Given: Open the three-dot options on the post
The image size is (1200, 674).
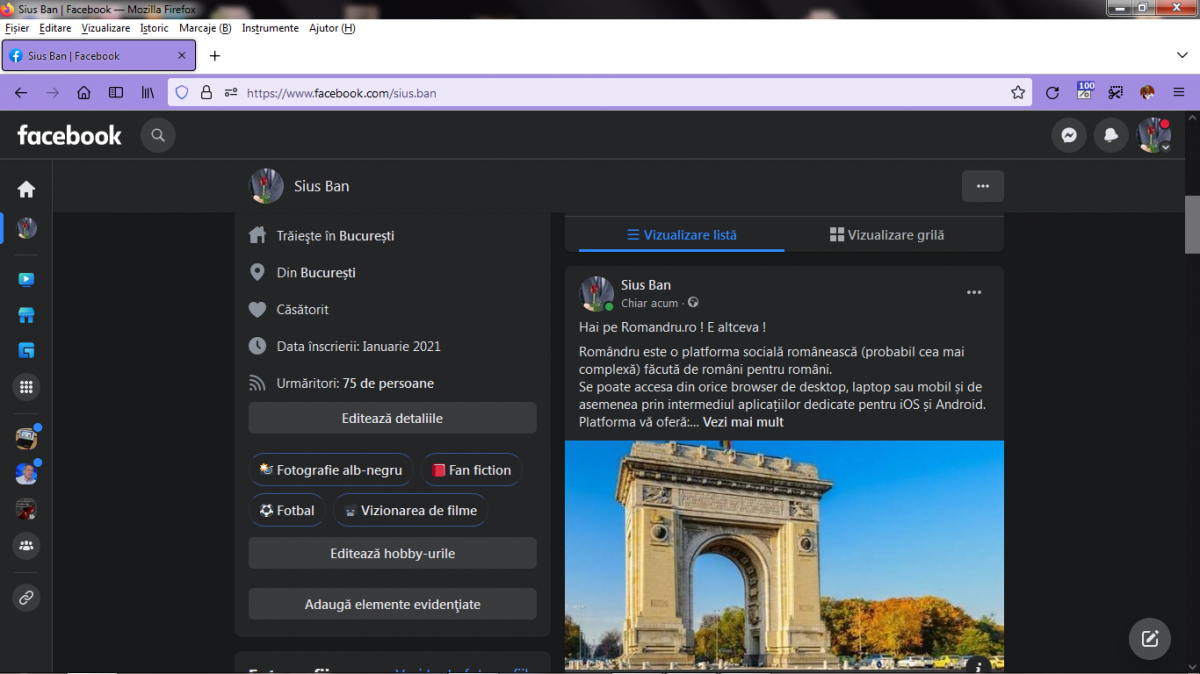Looking at the screenshot, I should pos(973,293).
